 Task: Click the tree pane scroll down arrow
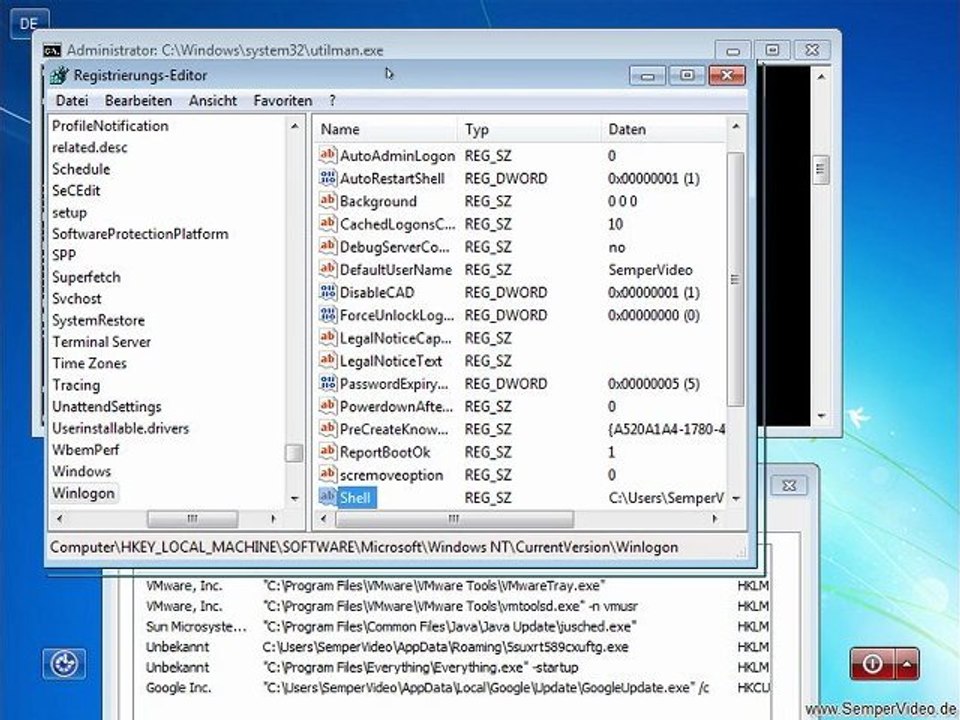(x=294, y=499)
